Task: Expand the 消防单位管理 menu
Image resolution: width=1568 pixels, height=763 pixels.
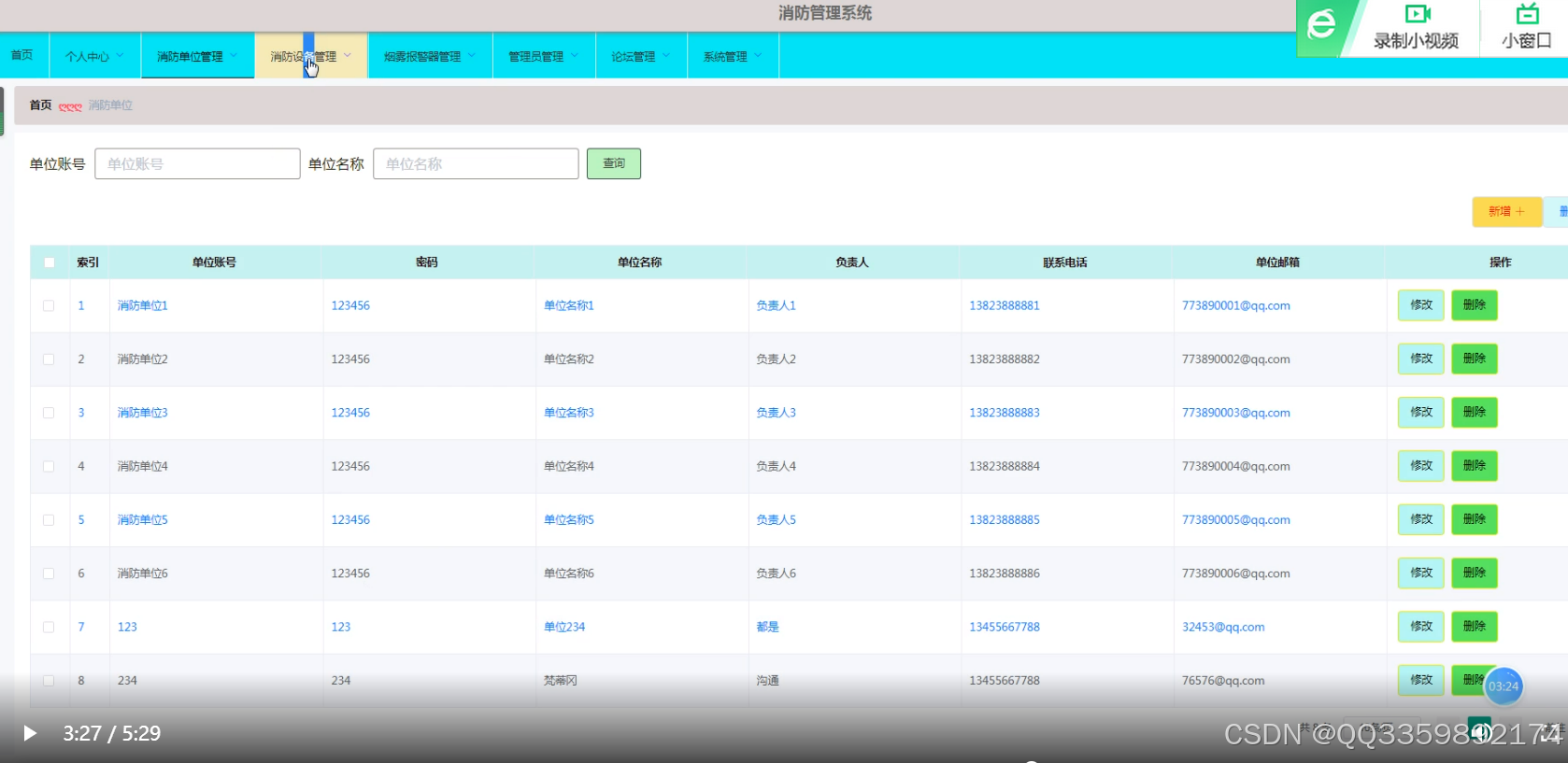Action: coord(197,56)
